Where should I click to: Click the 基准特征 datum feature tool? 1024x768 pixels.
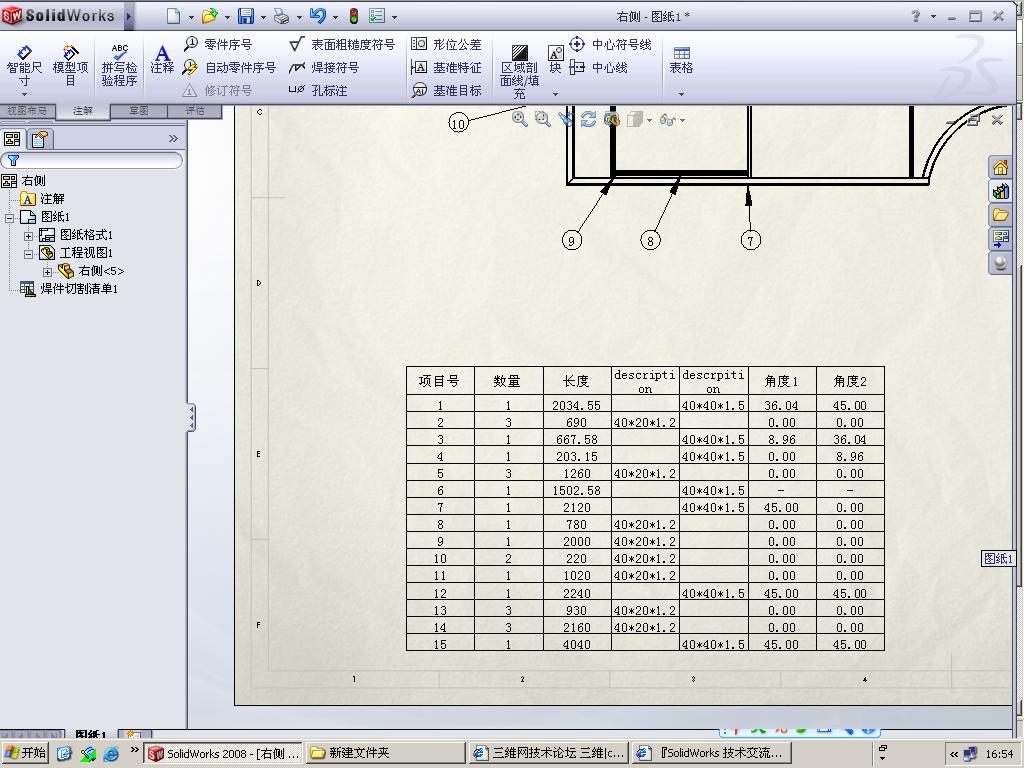[x=447, y=67]
